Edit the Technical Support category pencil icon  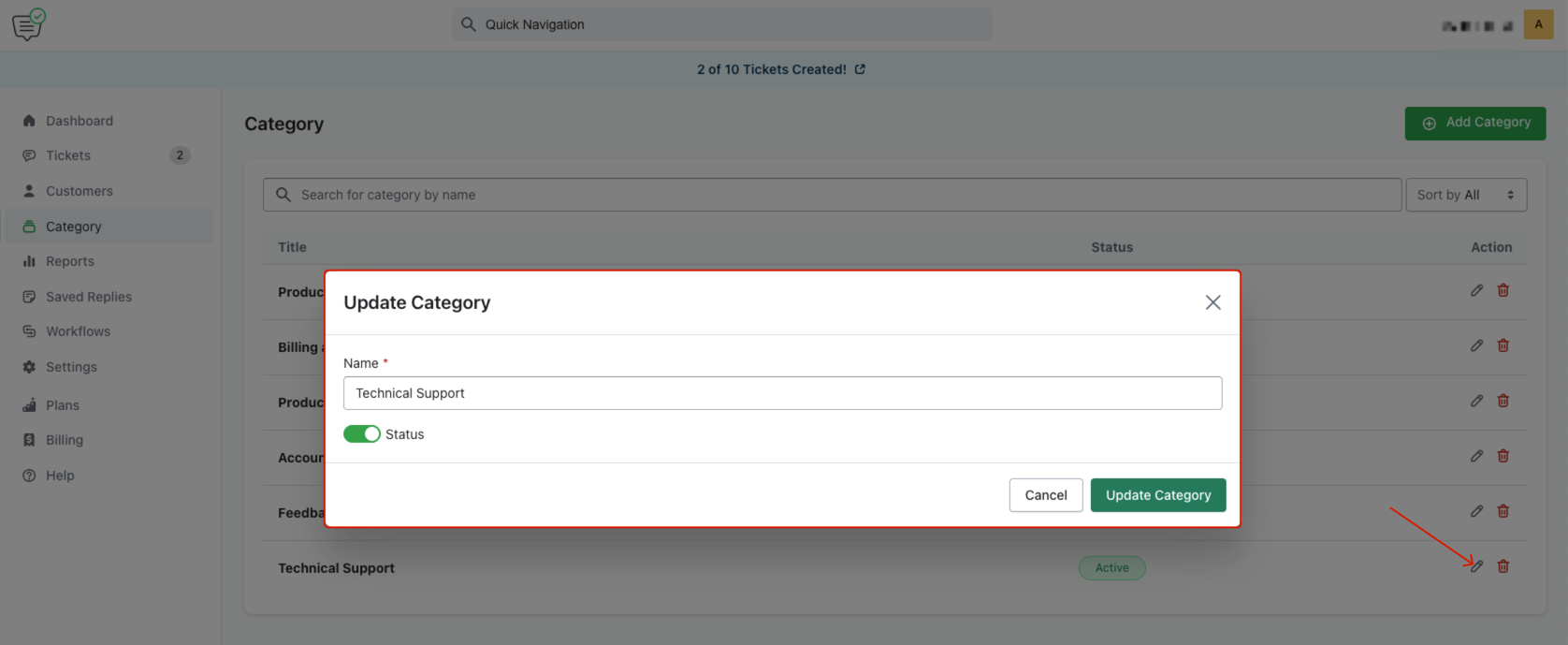click(1476, 566)
